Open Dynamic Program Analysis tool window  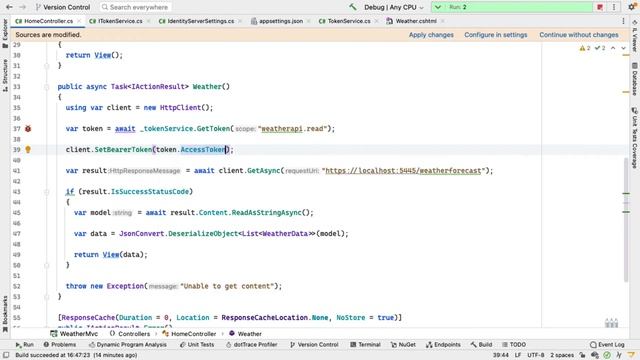[x=127, y=344]
